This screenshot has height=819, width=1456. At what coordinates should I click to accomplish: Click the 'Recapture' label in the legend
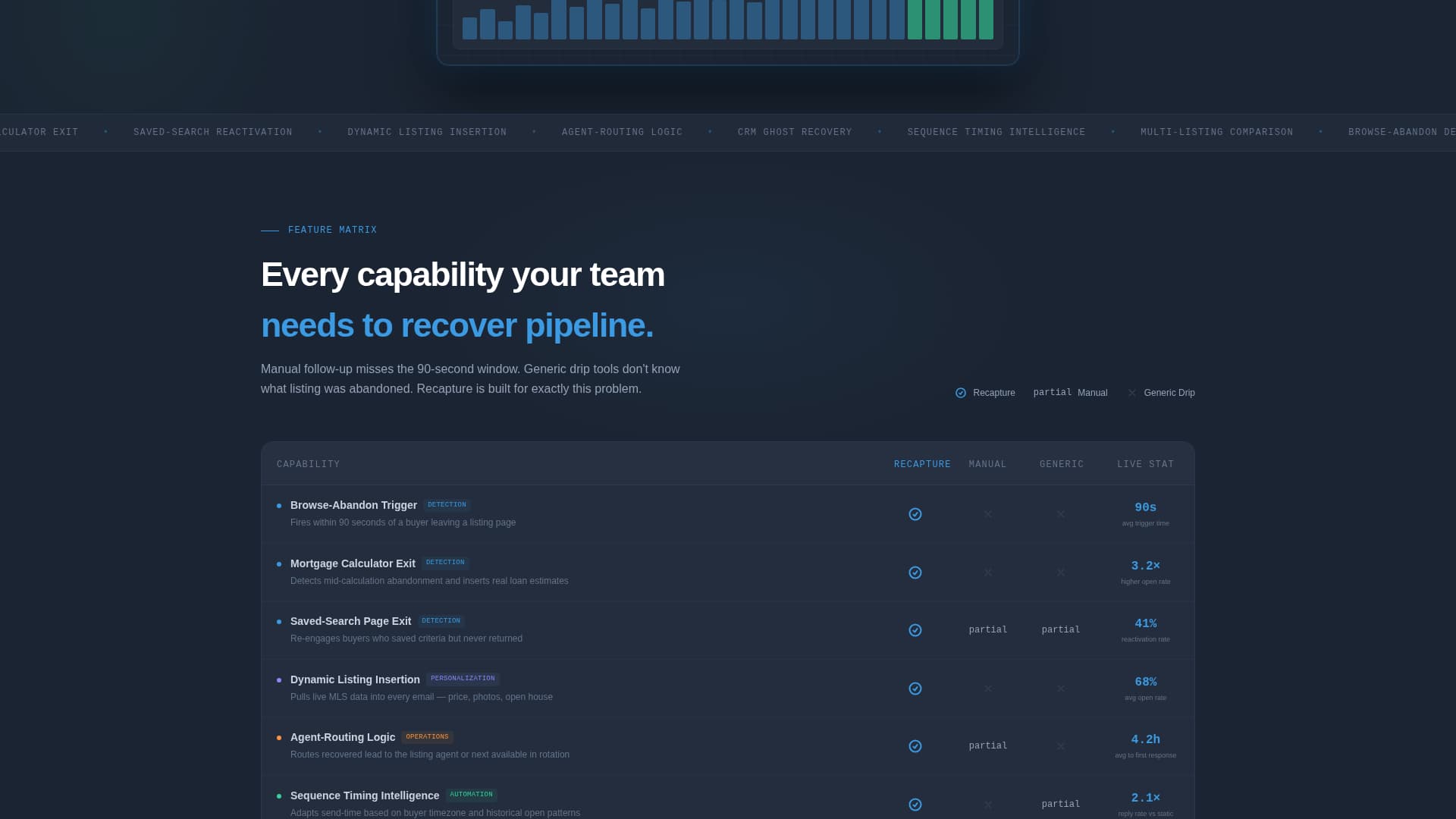click(x=994, y=393)
